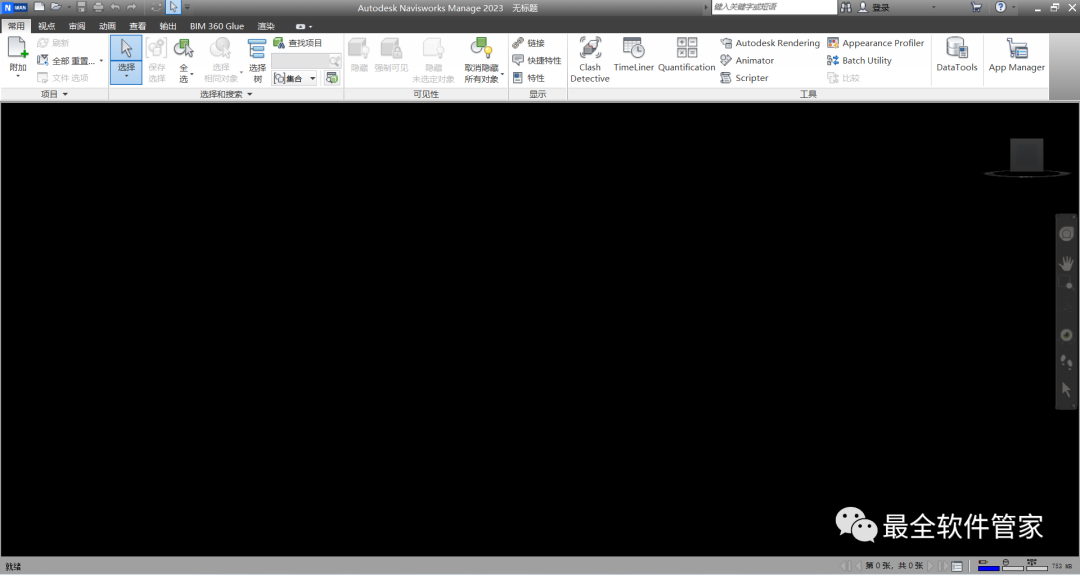
Task: Open the Animator tool
Action: [747, 61]
